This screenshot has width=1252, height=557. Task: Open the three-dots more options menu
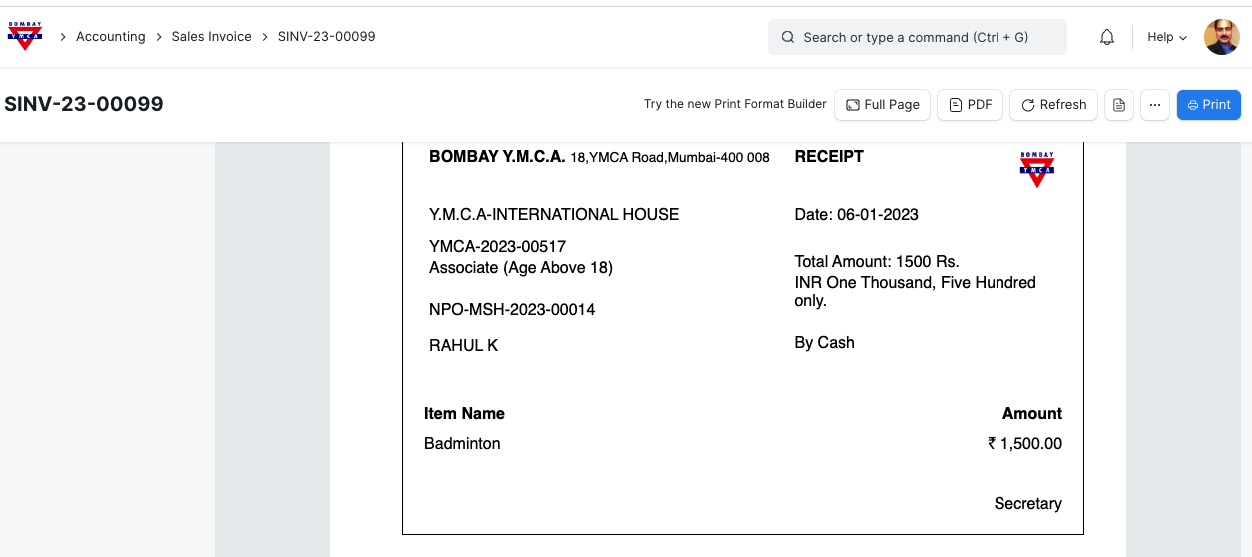pyautogui.click(x=1155, y=105)
